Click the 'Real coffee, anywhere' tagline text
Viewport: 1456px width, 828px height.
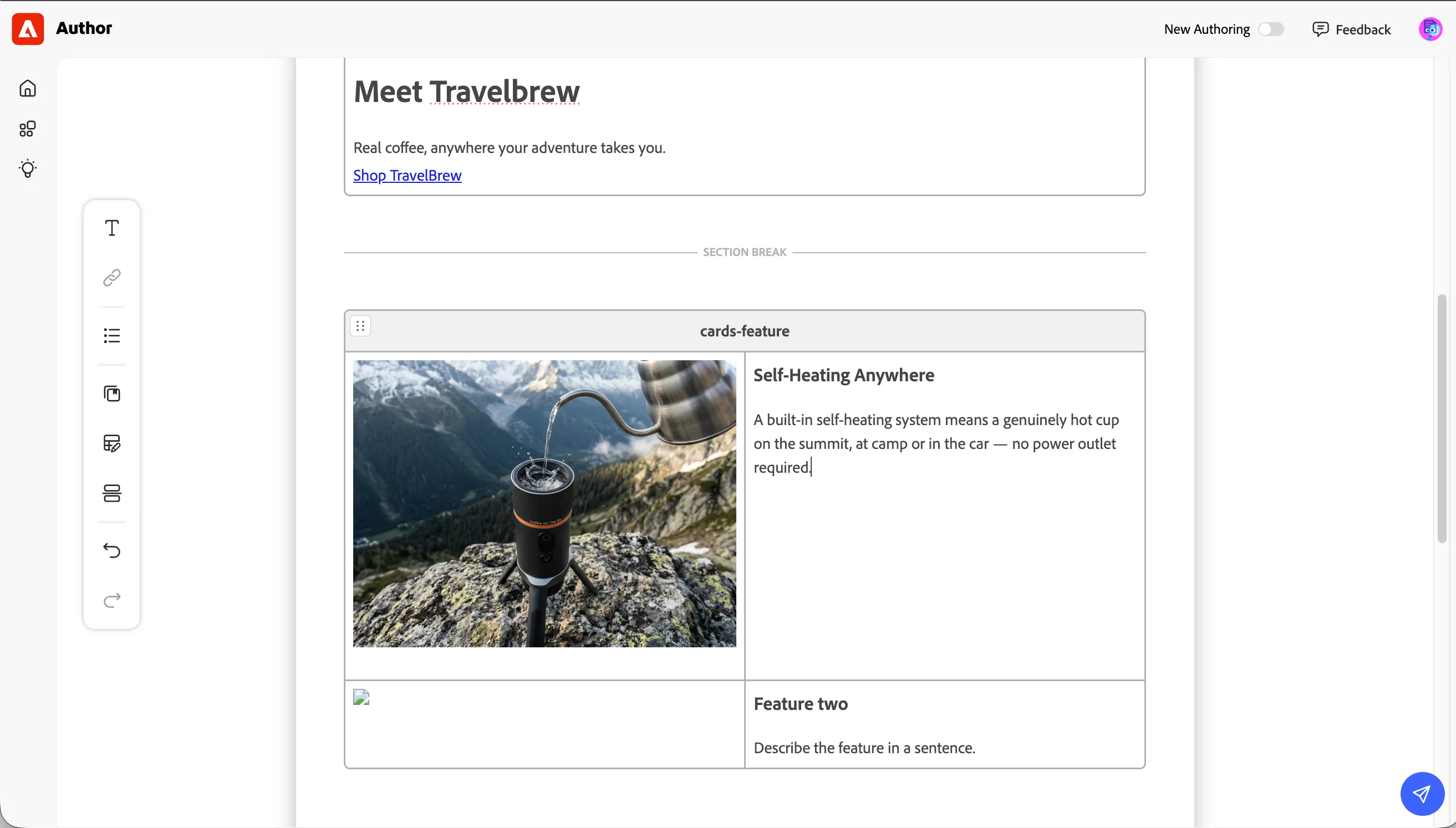point(510,148)
